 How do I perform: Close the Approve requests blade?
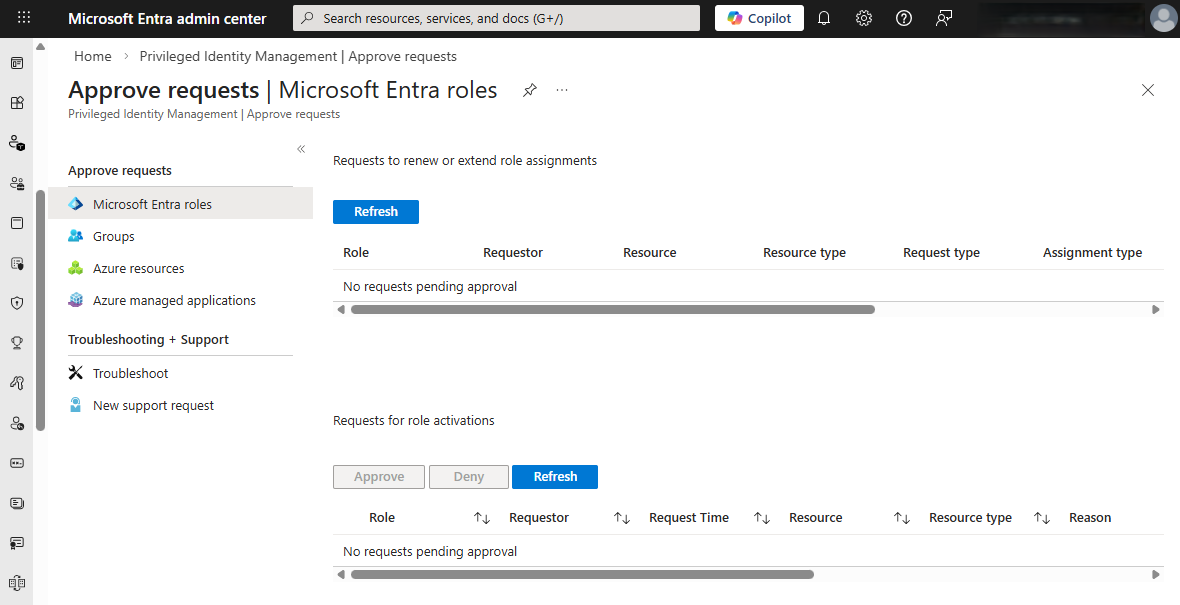click(x=1148, y=90)
